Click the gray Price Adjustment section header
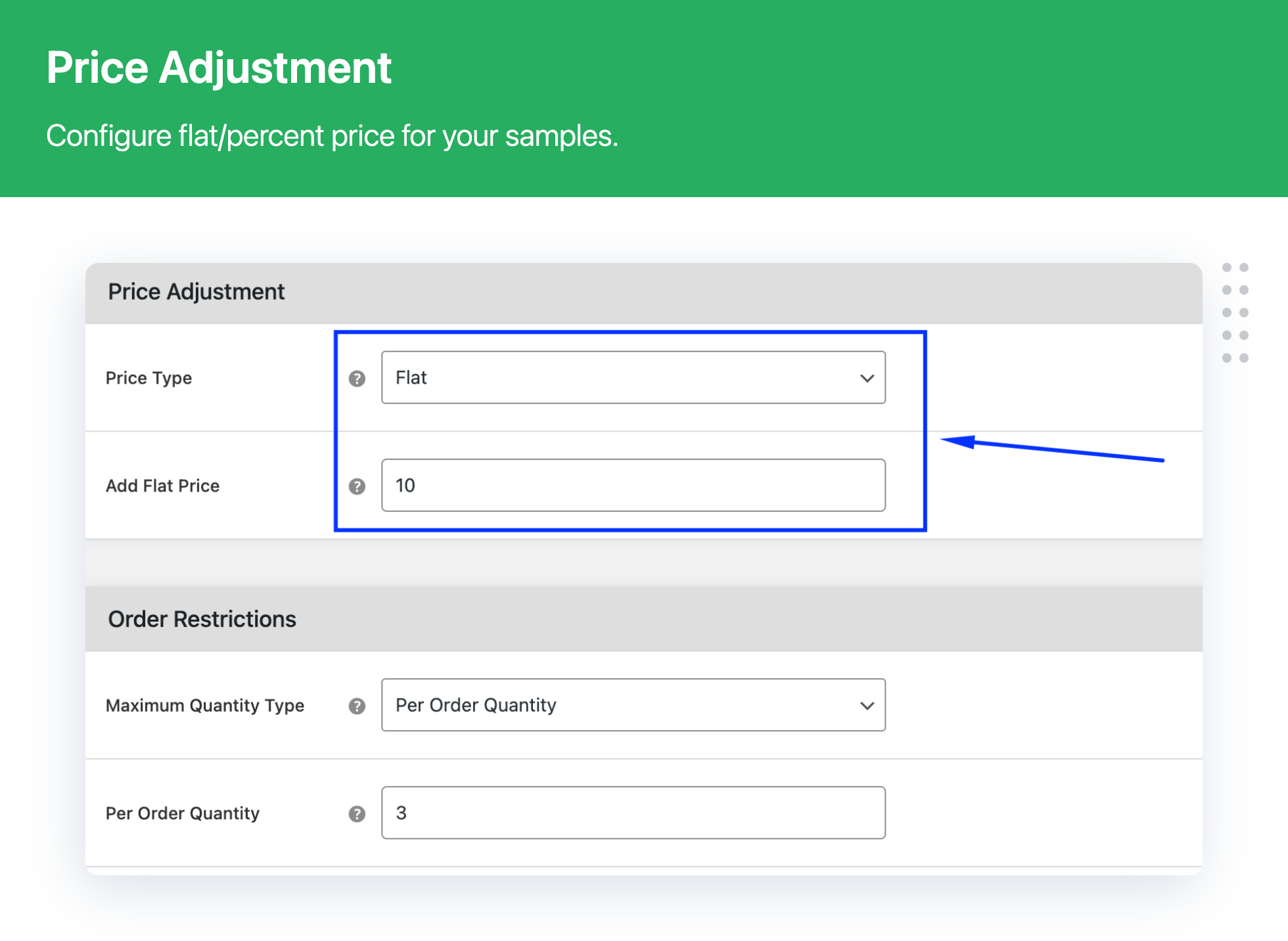Screen dimensions: 1288x941 click(x=644, y=293)
